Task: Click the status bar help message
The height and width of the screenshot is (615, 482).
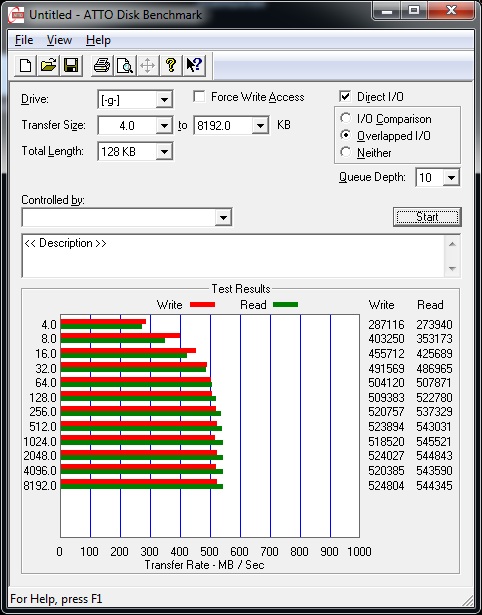Action: click(56, 599)
